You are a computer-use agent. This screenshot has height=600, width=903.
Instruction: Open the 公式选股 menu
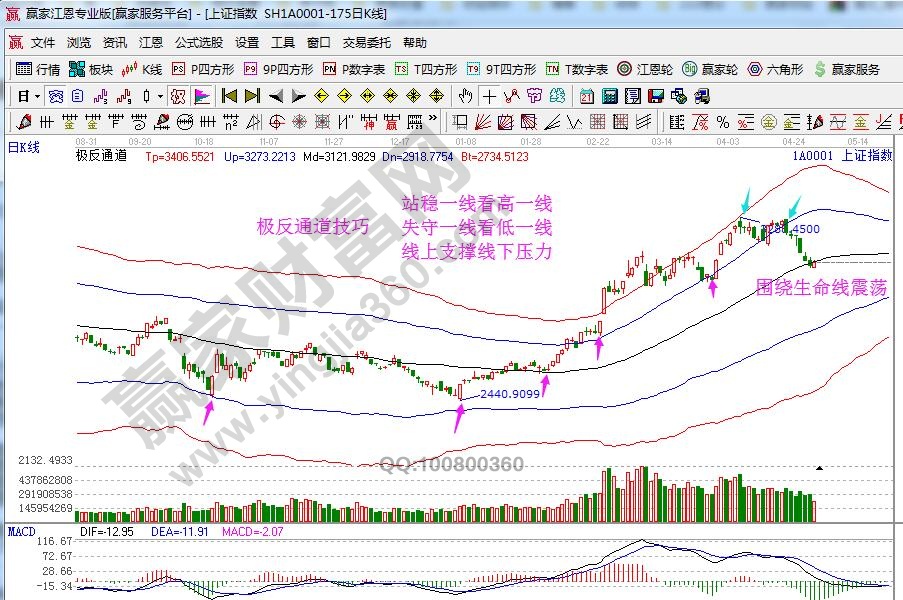(199, 43)
